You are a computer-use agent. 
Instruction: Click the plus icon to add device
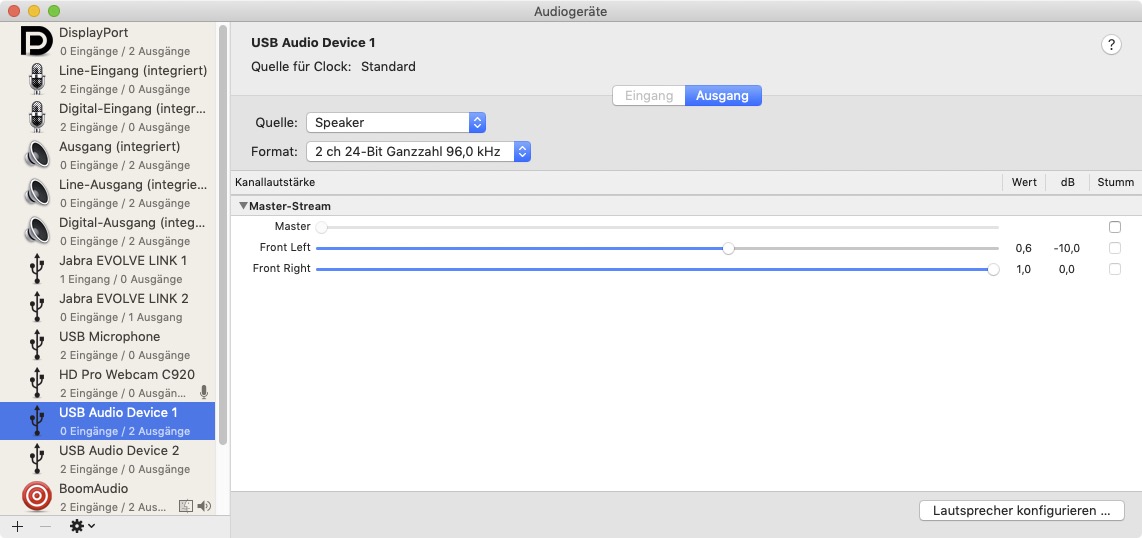[17, 526]
